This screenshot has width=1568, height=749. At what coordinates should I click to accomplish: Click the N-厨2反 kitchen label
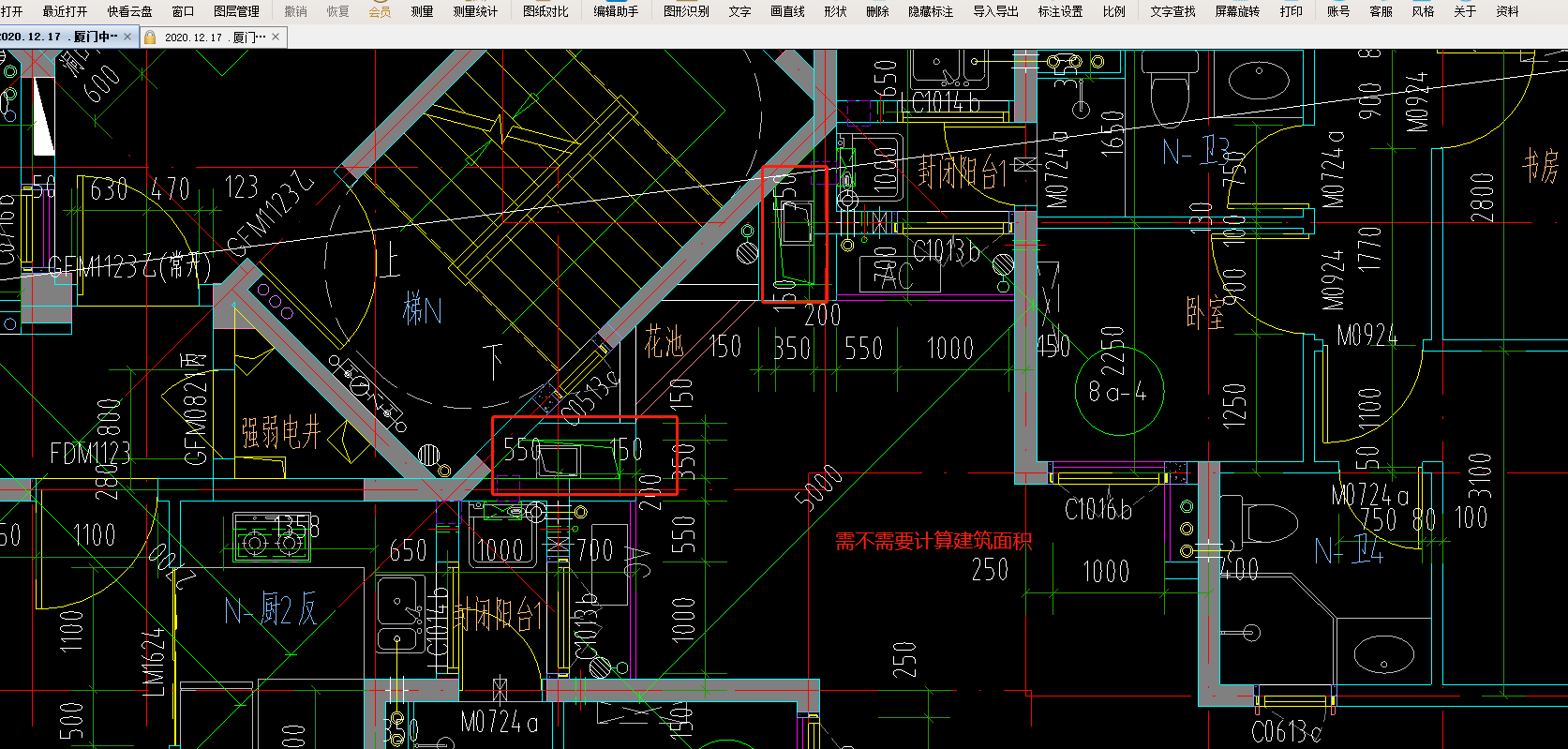point(271,610)
